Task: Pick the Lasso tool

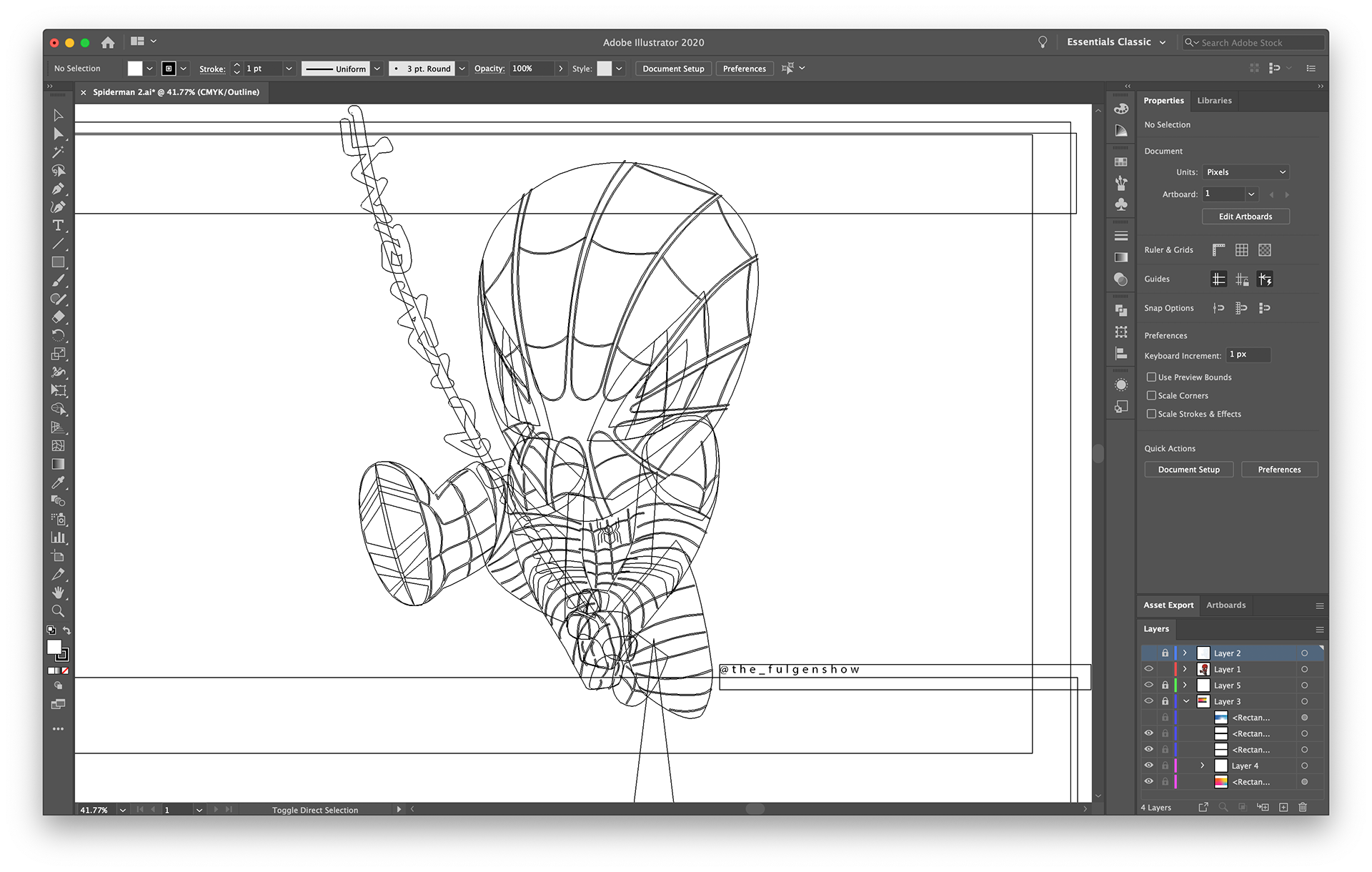Action: (x=58, y=171)
